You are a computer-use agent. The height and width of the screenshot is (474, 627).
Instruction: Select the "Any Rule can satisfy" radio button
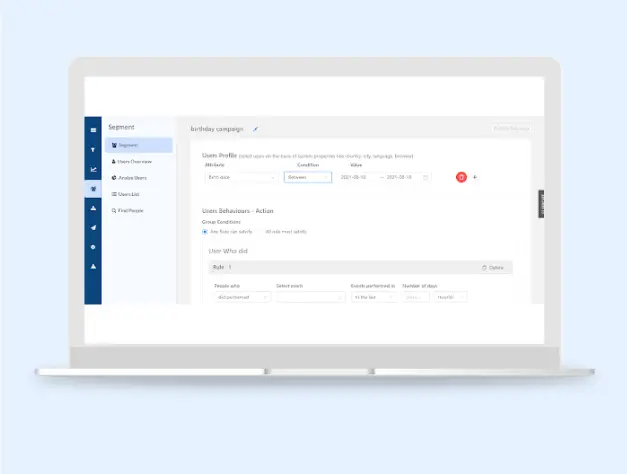pos(205,231)
